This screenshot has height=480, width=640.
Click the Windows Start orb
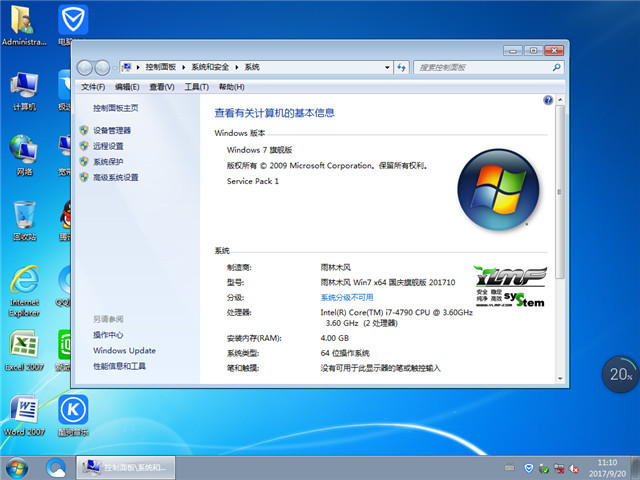17,468
